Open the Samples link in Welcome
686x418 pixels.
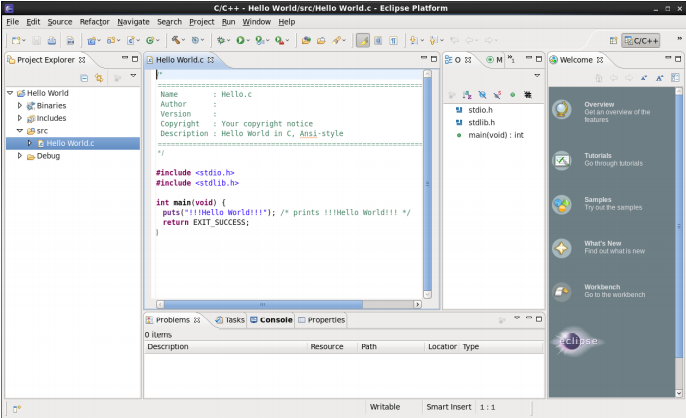tap(598, 200)
